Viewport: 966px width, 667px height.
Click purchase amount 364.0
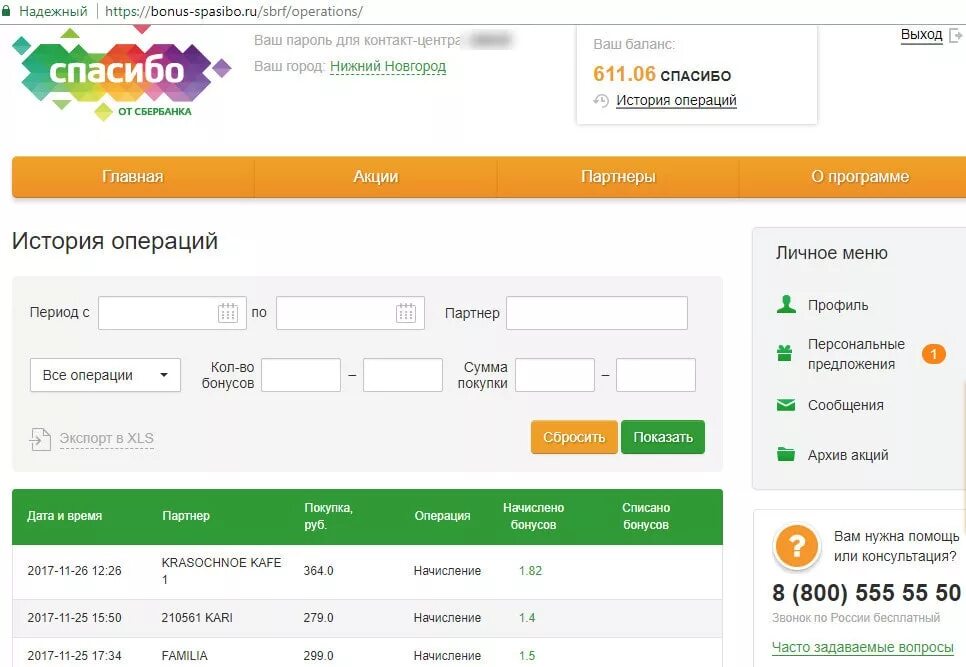click(319, 571)
